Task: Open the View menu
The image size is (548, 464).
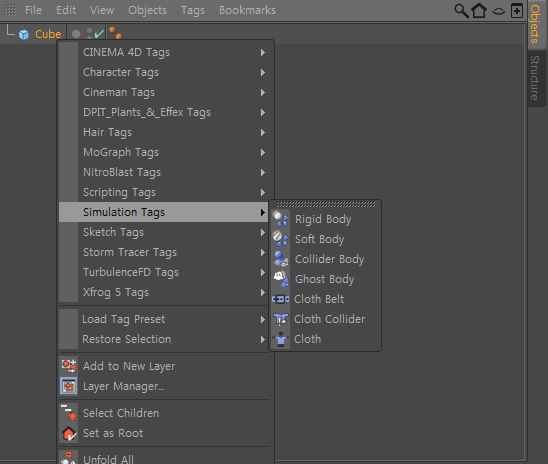Action: (102, 10)
